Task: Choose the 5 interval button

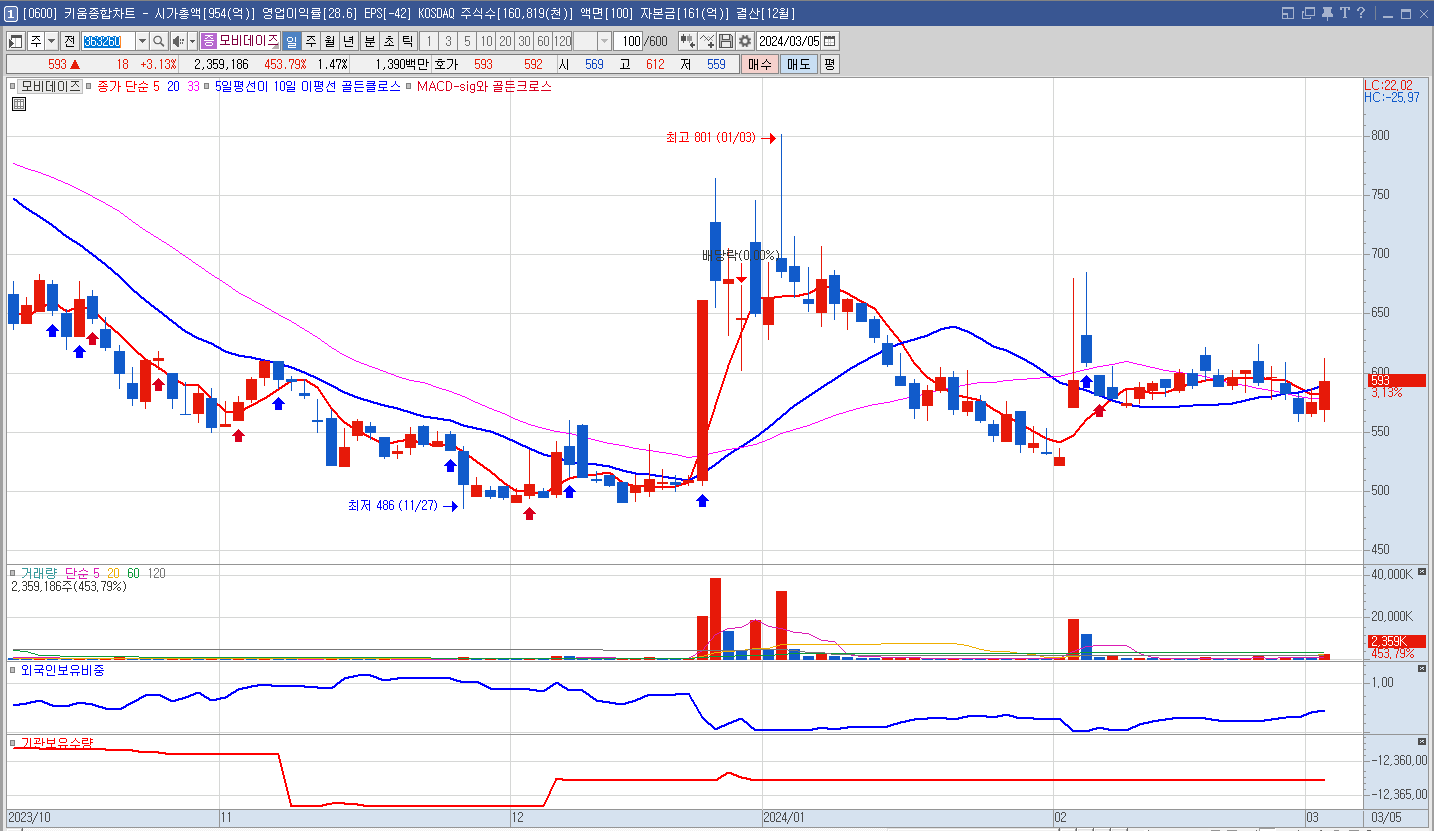Action: pos(467,41)
